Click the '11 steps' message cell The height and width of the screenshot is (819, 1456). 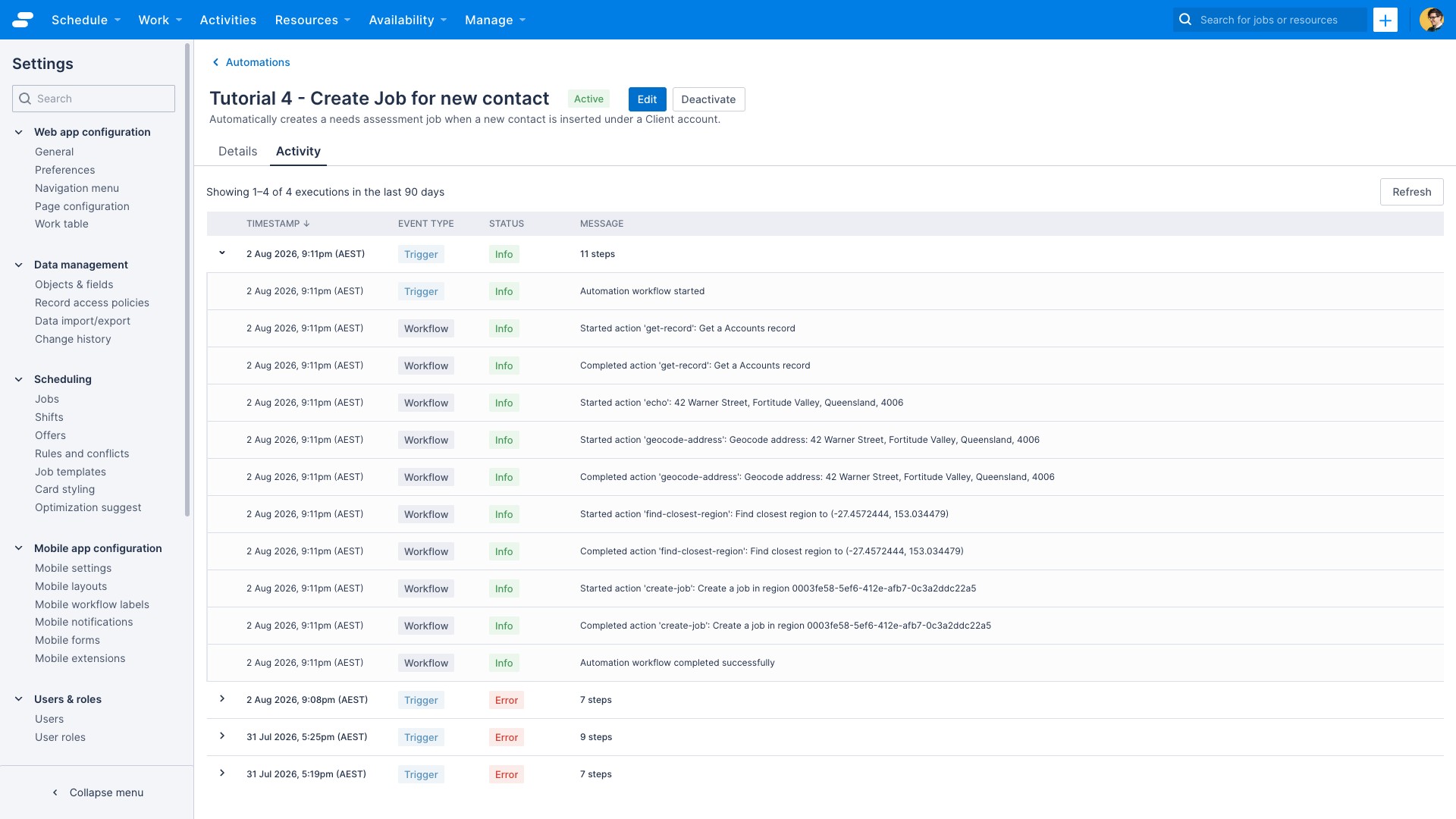[598, 254]
